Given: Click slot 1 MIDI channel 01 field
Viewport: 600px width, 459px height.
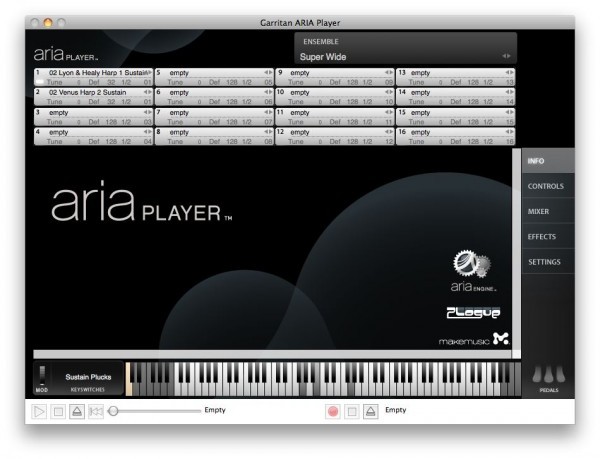Looking at the screenshot, I should (x=148, y=82).
